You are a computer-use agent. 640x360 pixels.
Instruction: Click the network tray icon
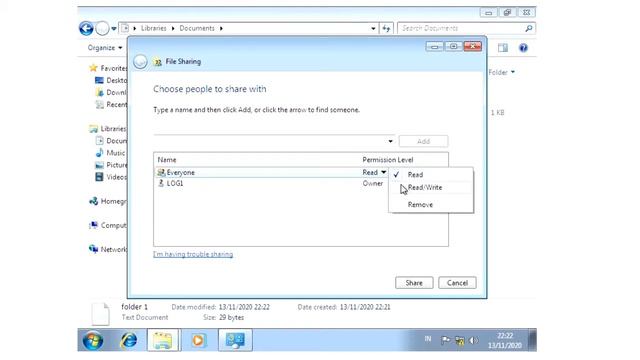click(x=460, y=340)
